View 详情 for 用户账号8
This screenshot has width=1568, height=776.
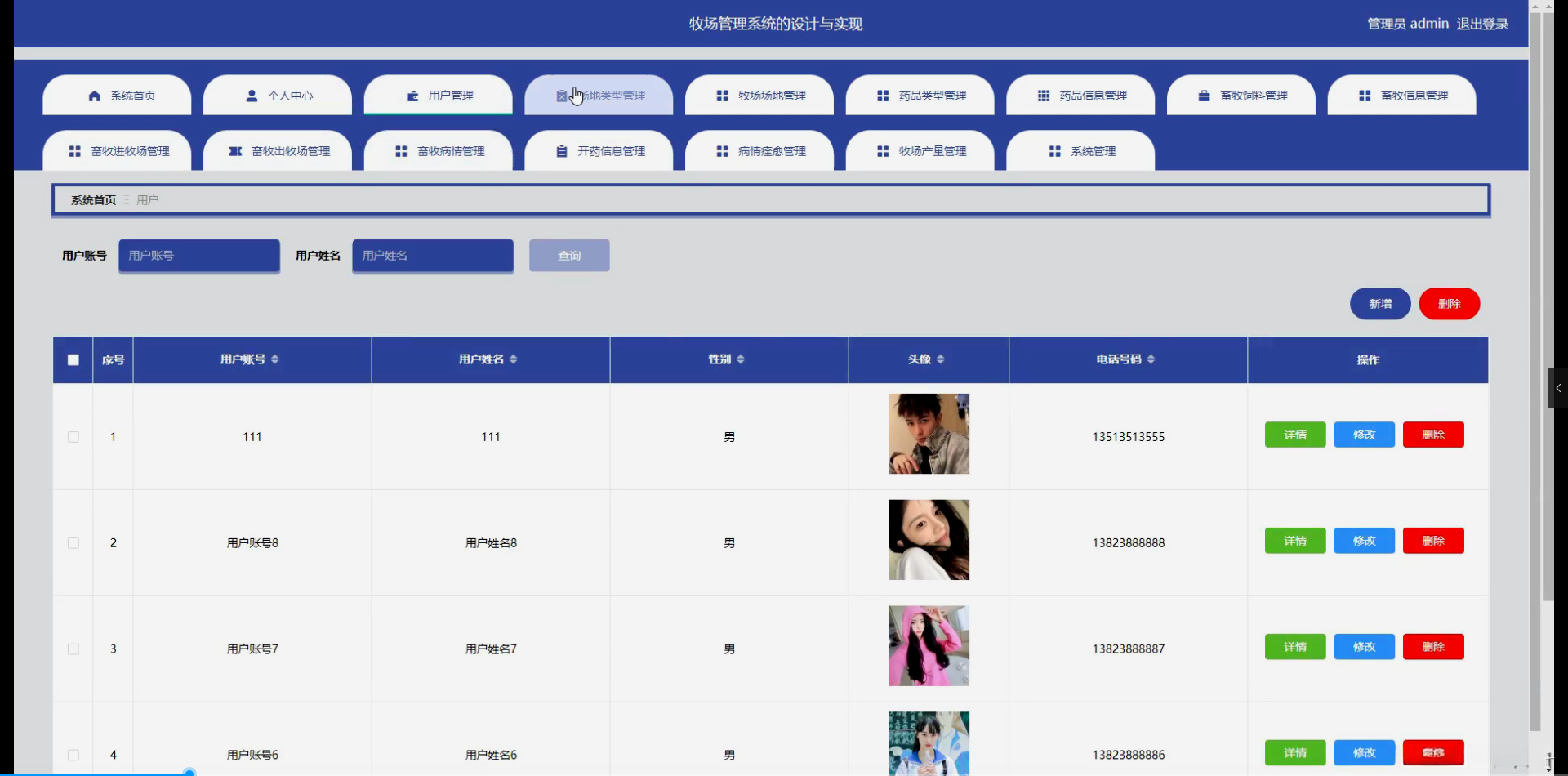click(x=1295, y=541)
